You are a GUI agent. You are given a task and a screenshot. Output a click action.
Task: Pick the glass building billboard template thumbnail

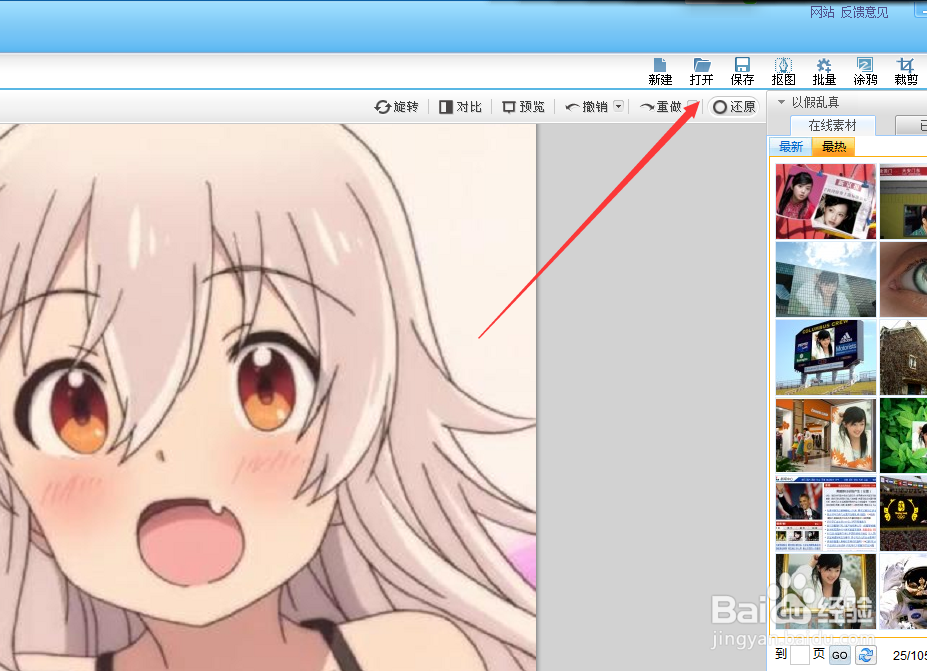pyautogui.click(x=826, y=280)
